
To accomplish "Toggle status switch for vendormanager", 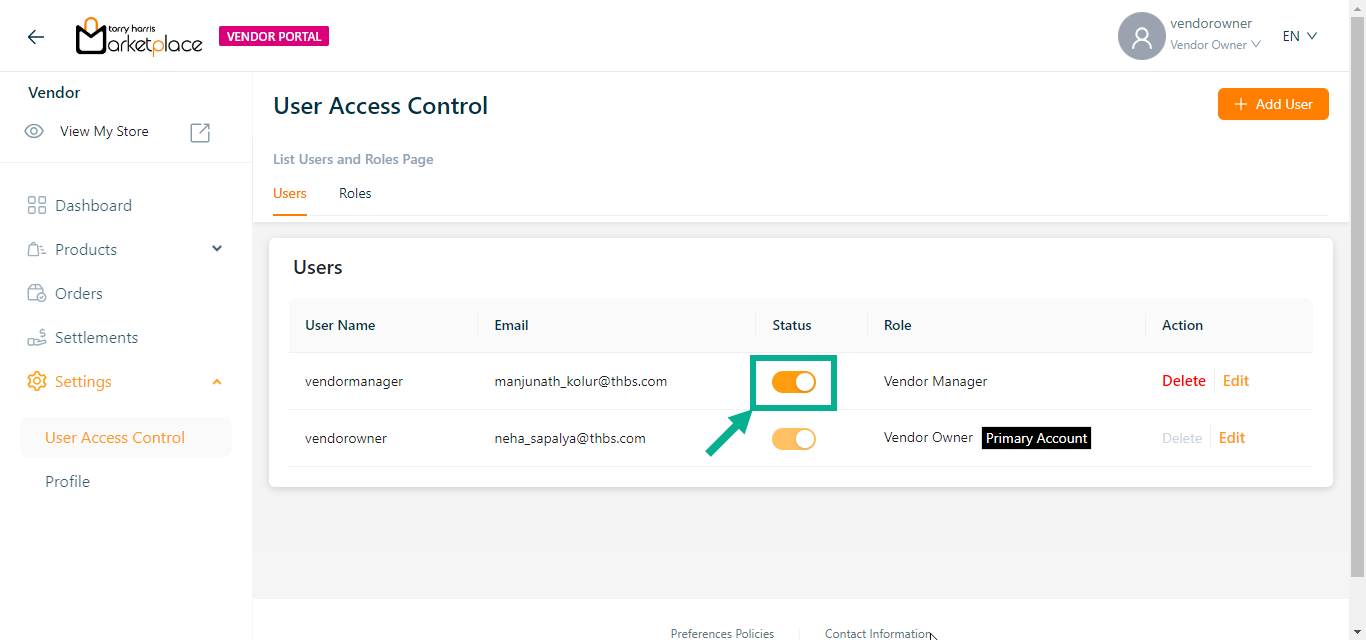I will click(794, 381).
